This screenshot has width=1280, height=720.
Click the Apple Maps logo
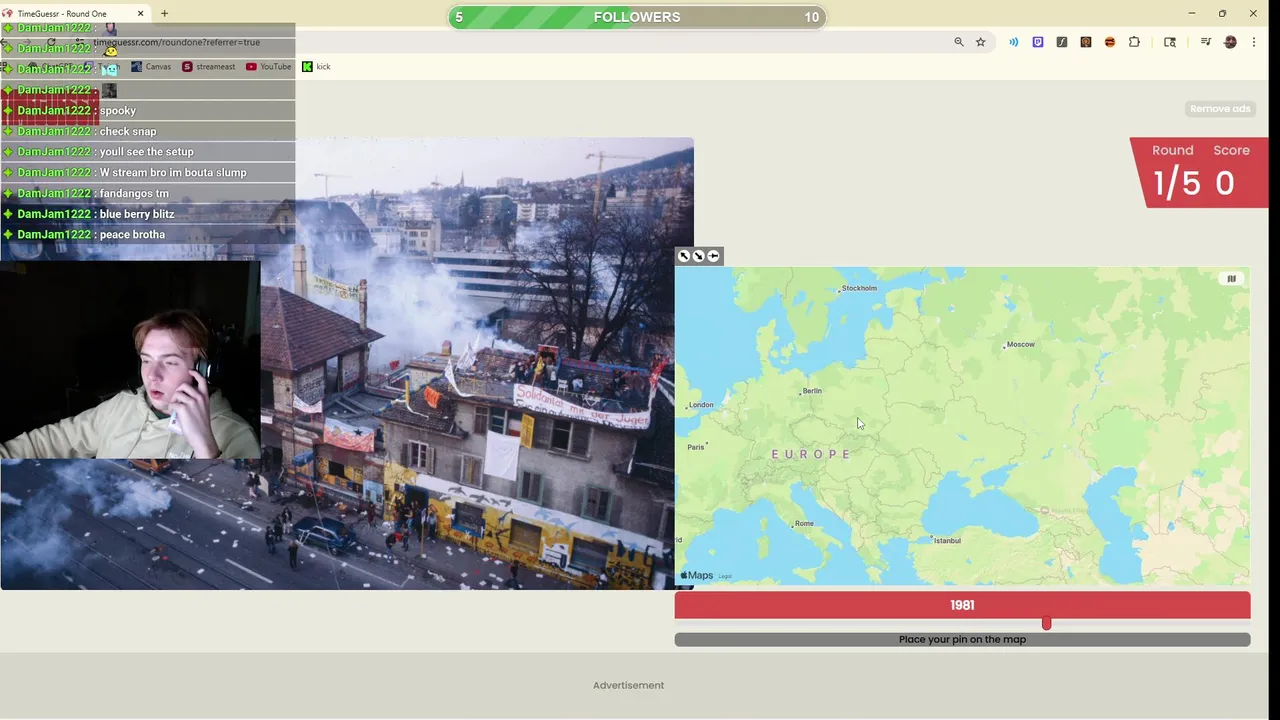pyautogui.click(x=697, y=575)
